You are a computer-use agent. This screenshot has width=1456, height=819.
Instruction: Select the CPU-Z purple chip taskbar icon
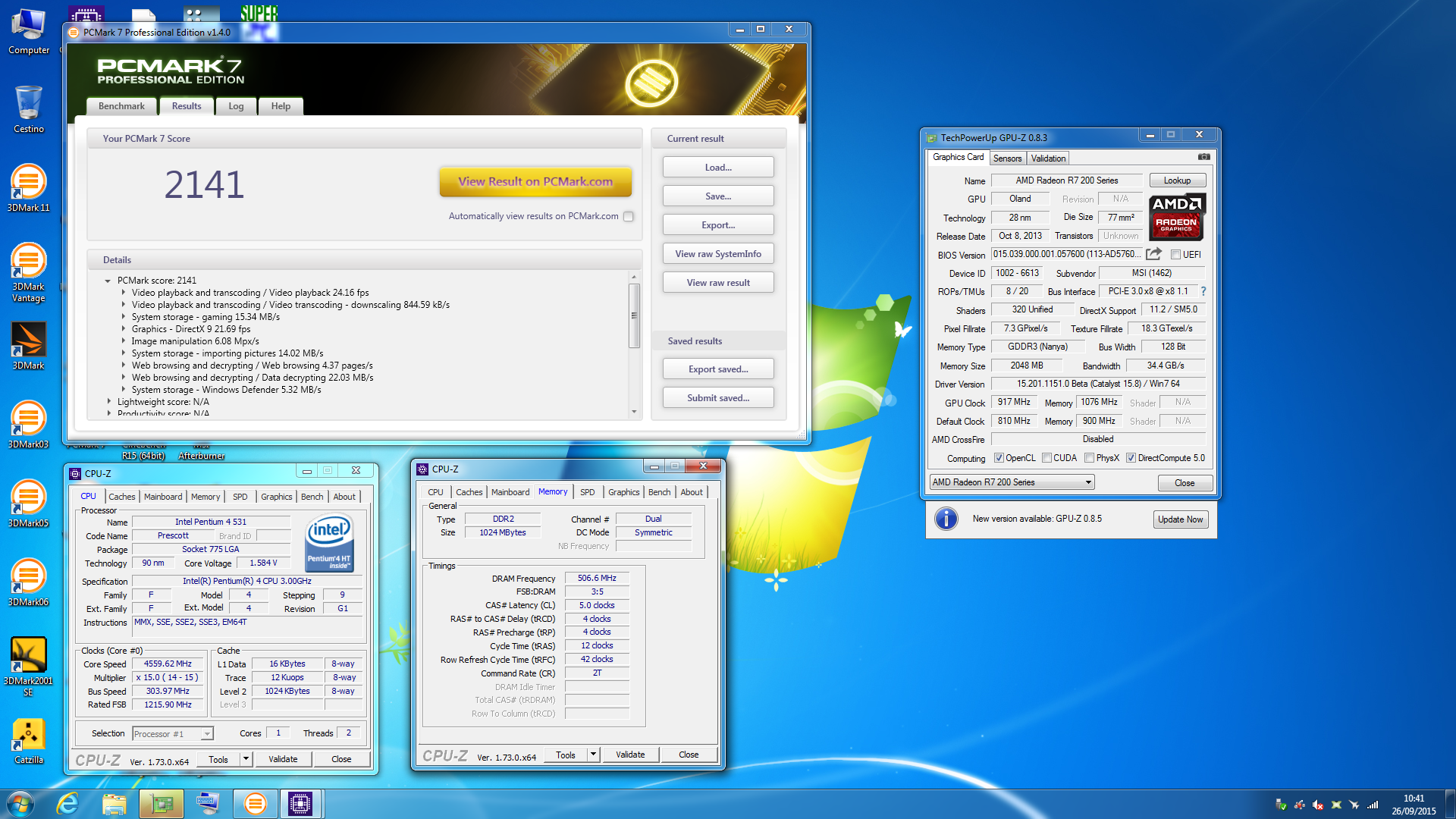(x=300, y=804)
